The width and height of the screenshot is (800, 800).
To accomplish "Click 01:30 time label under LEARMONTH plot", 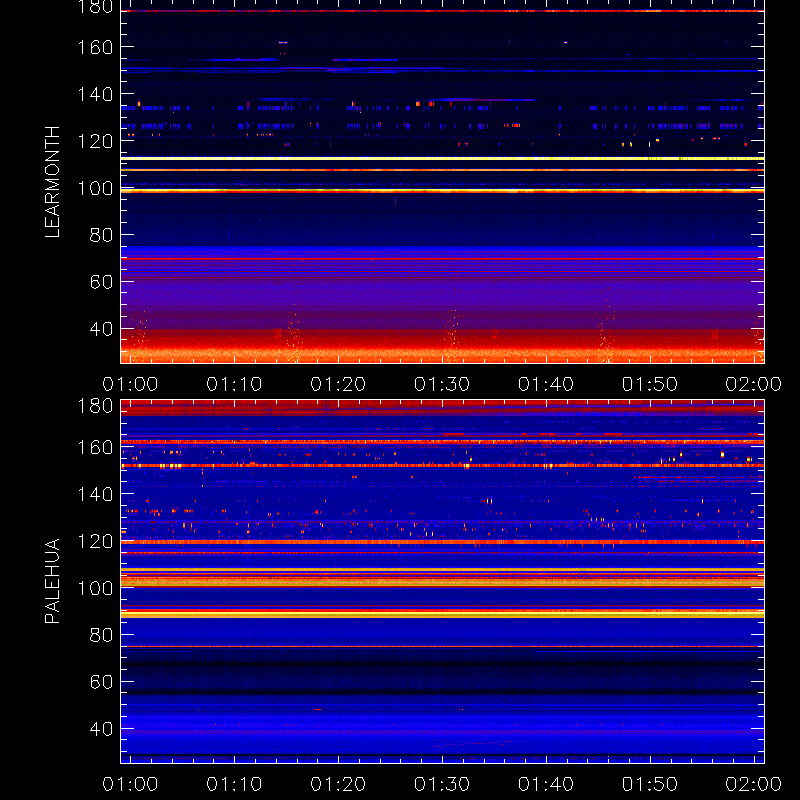I will pyautogui.click(x=442, y=384).
